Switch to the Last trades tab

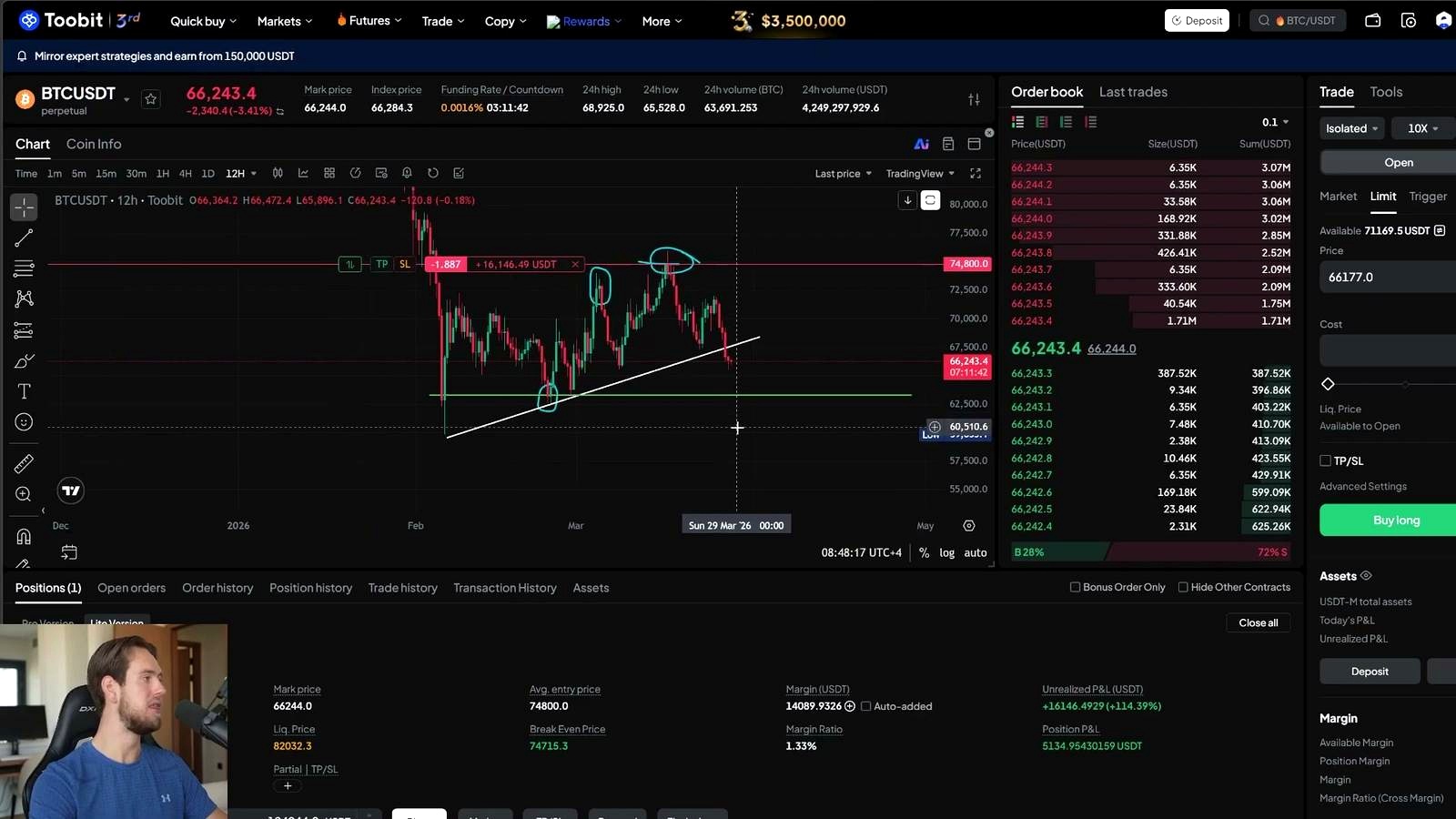[x=1133, y=92]
